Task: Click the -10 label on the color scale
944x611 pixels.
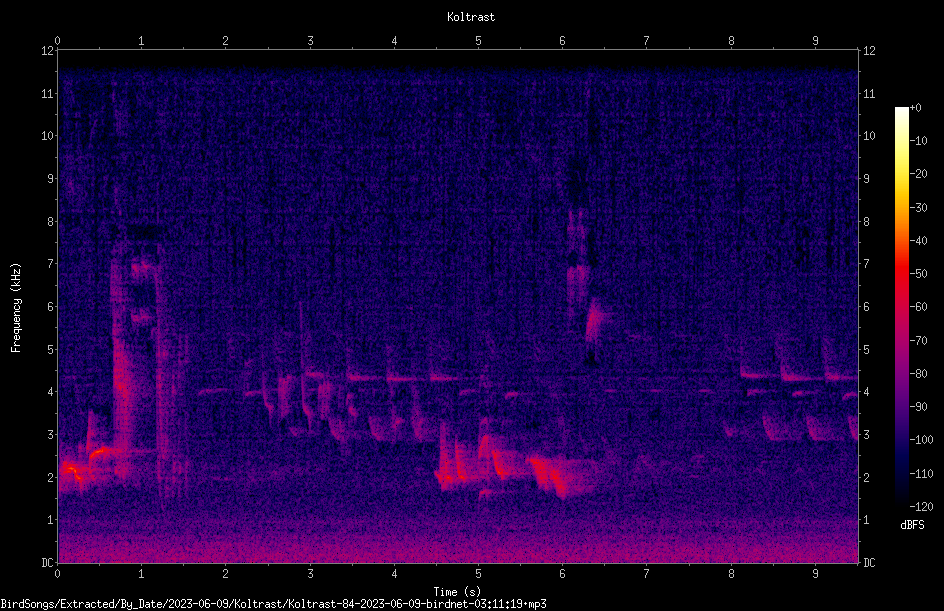Action: tap(918, 141)
